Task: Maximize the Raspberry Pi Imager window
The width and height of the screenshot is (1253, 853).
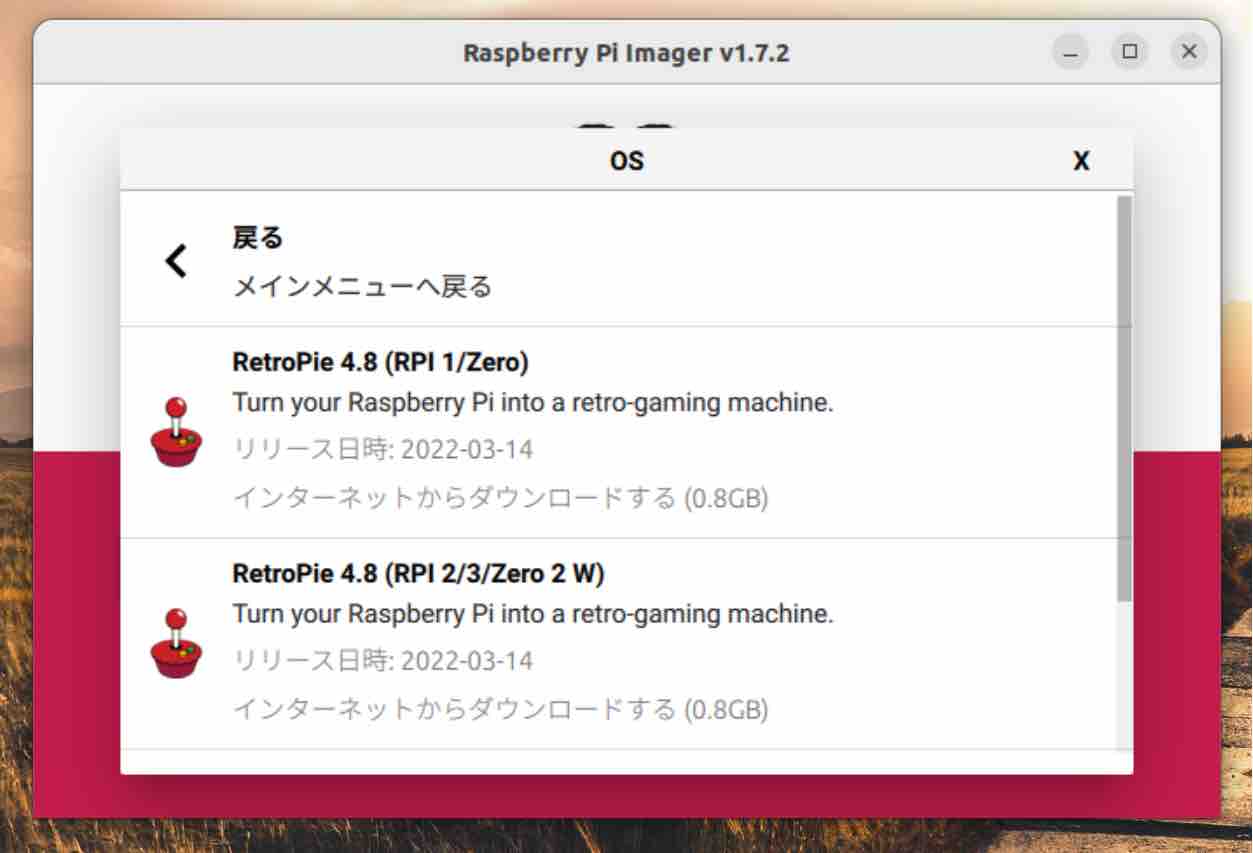Action: click(1130, 52)
